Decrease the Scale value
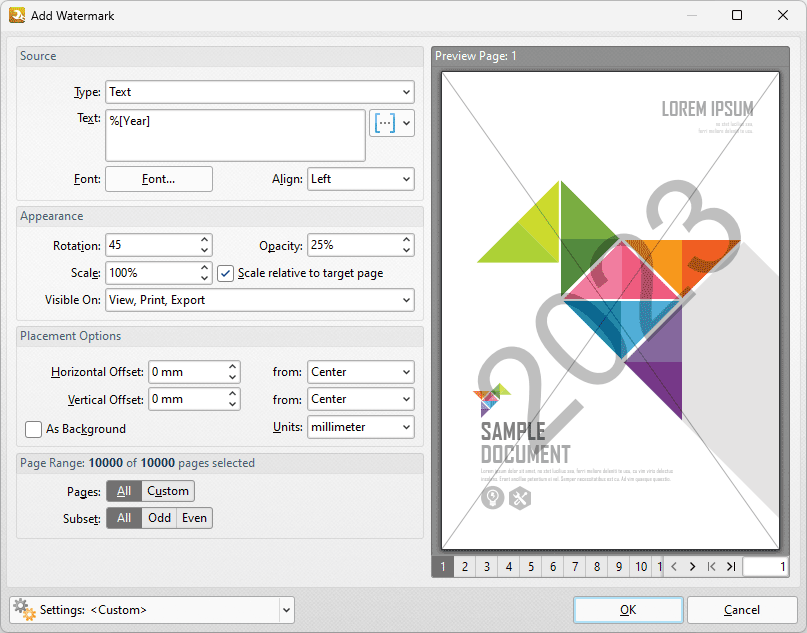This screenshot has width=807, height=633. click(x=204, y=278)
